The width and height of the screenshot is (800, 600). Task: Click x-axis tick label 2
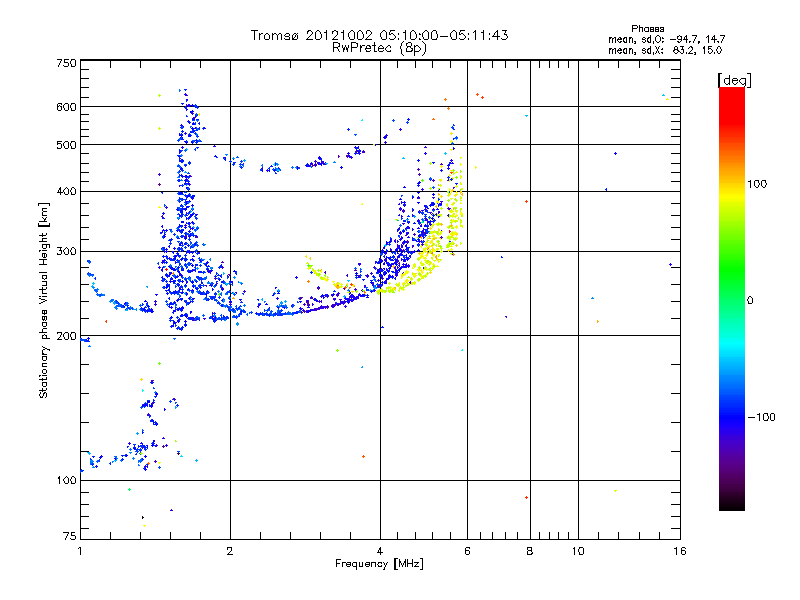pyautogui.click(x=230, y=551)
